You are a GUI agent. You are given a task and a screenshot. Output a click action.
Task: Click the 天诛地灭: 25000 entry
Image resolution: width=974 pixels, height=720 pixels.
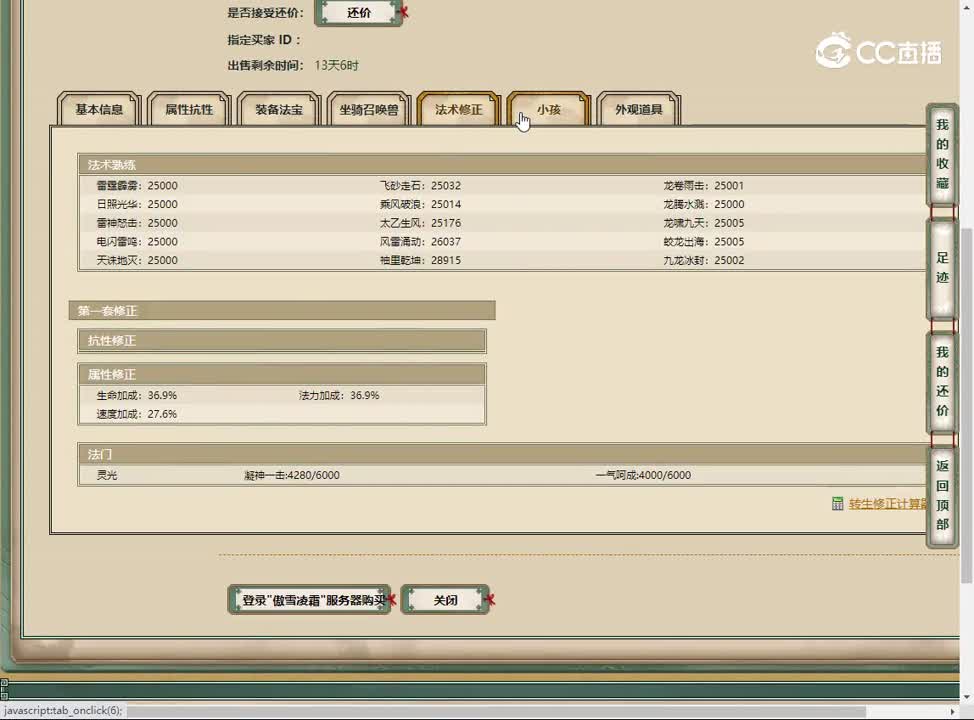[x=137, y=260]
